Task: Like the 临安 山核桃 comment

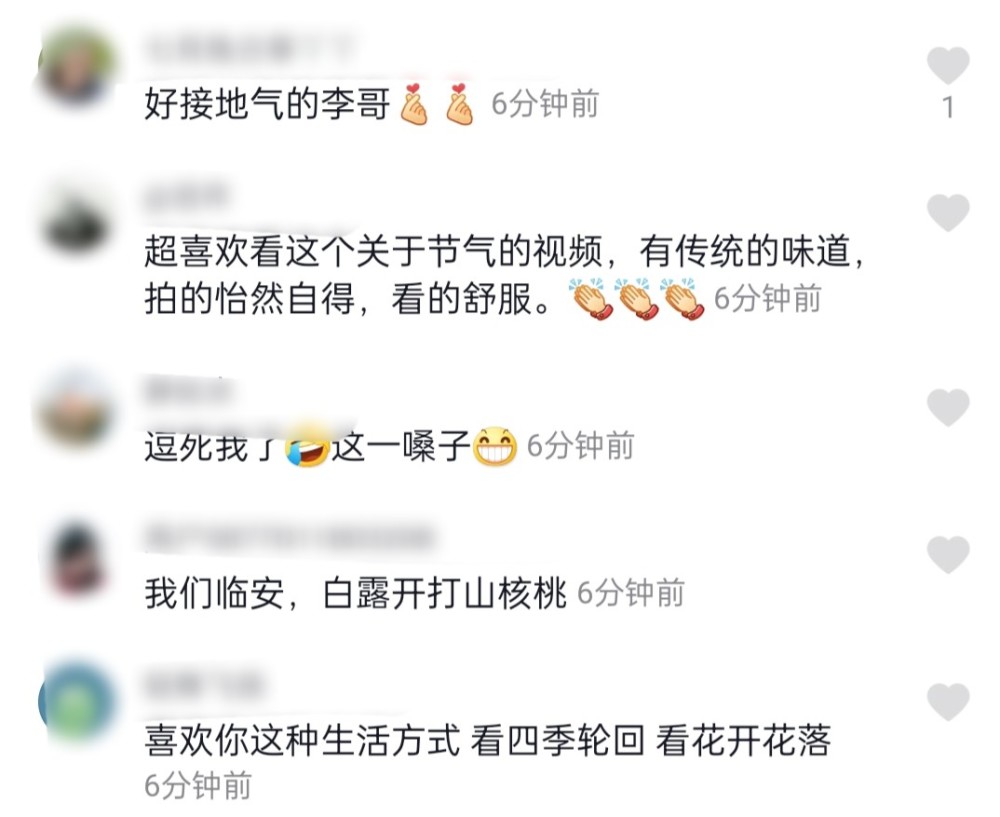Action: (948, 554)
